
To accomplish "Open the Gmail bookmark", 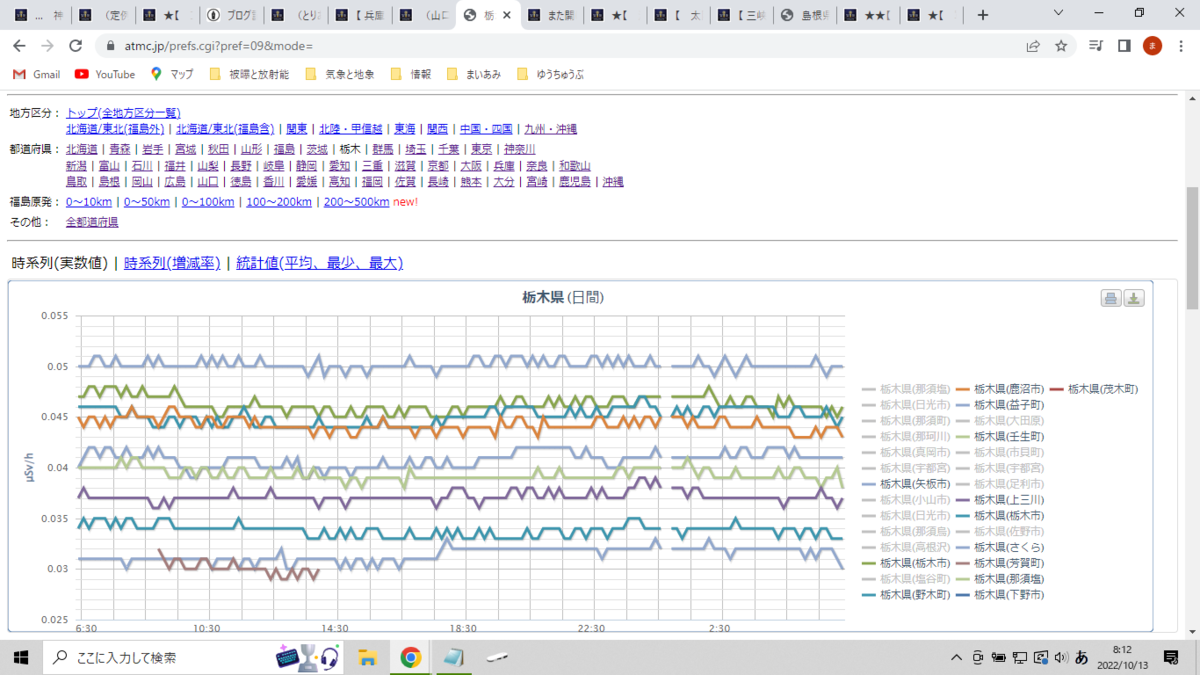I will 36,74.
